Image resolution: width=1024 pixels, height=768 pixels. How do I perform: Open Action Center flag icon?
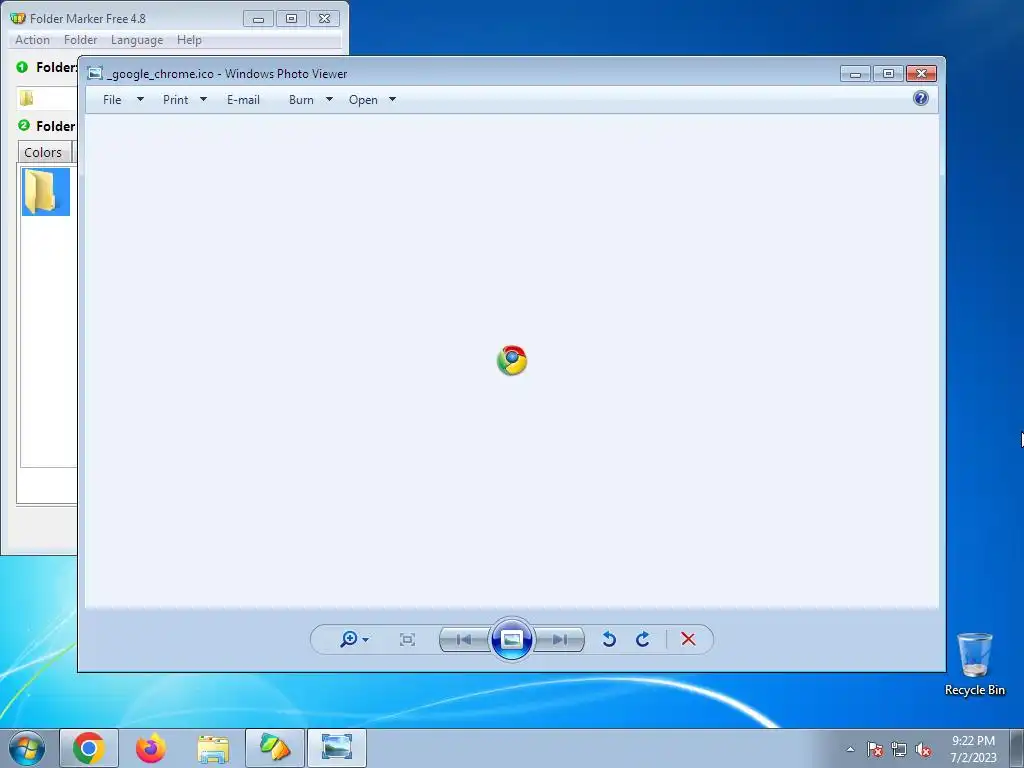click(x=875, y=749)
